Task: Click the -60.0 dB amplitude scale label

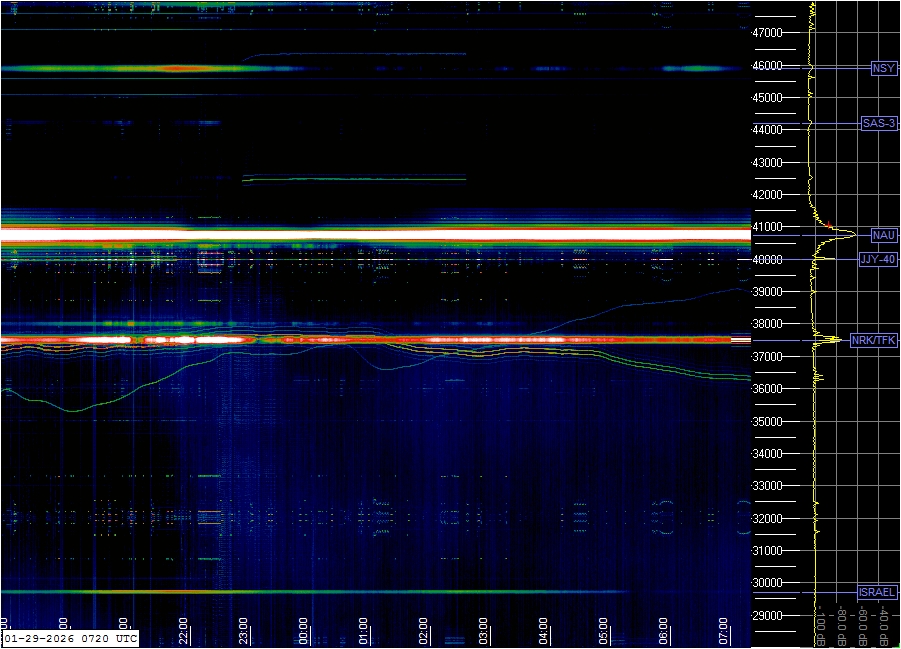Action: click(x=864, y=624)
